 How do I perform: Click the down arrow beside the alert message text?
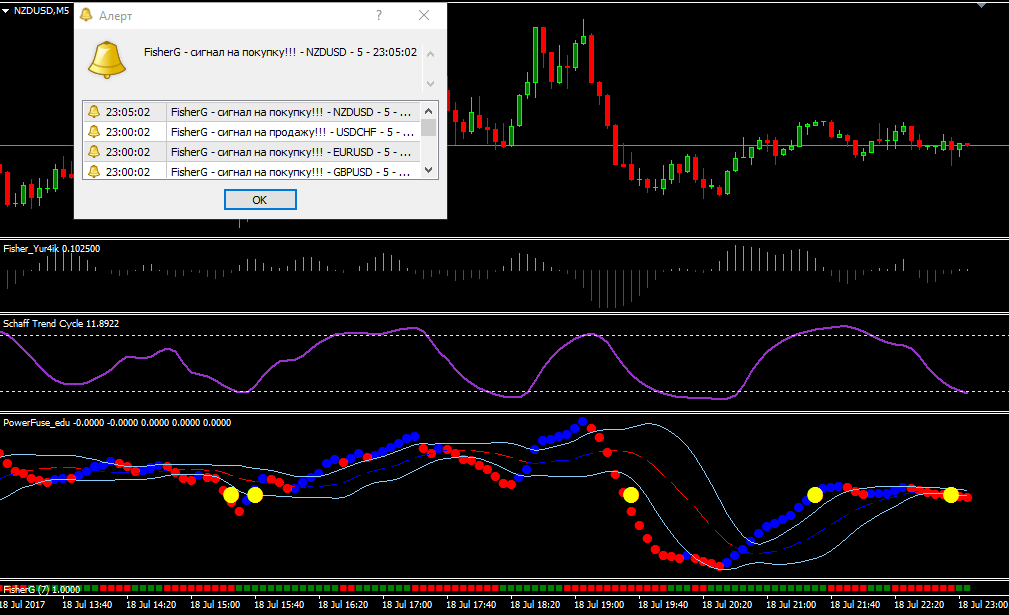click(x=430, y=84)
